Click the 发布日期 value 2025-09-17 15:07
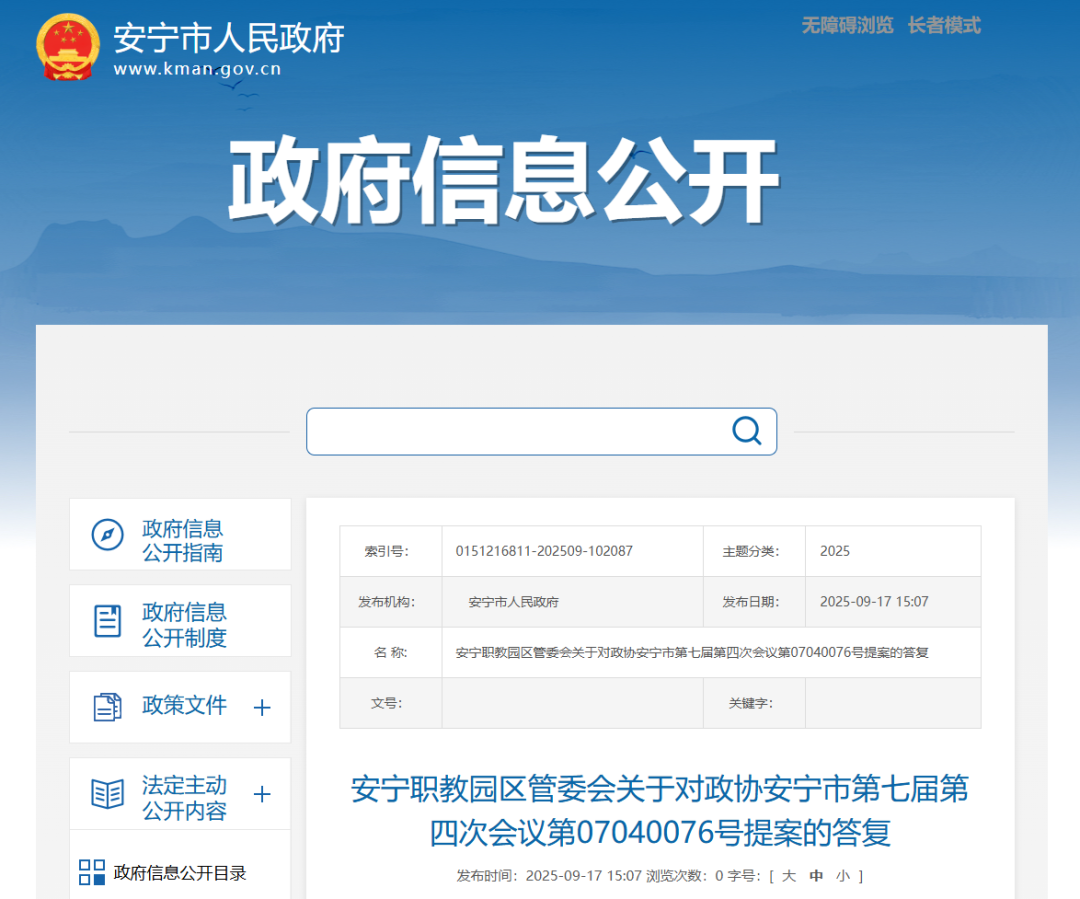This screenshot has height=899, width=1080. 874,601
